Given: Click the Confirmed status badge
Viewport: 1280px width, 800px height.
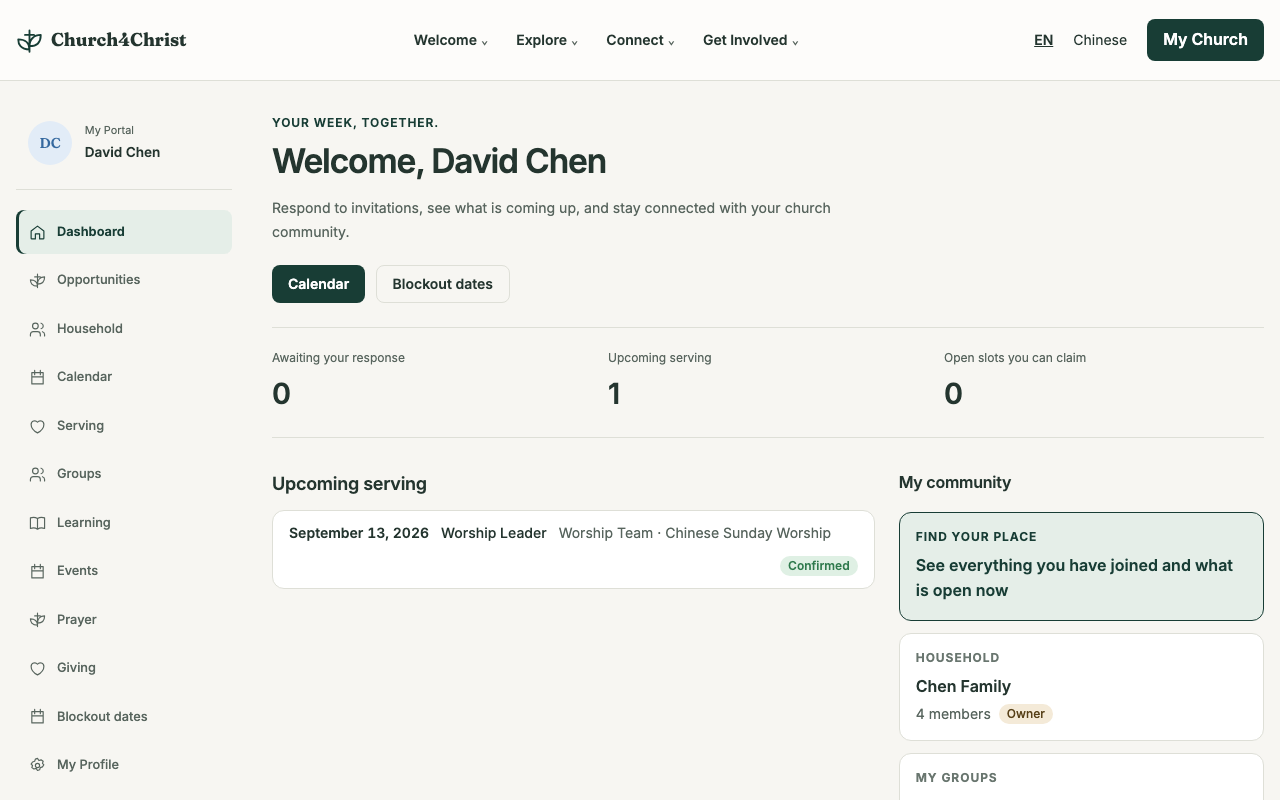Looking at the screenshot, I should 818,566.
